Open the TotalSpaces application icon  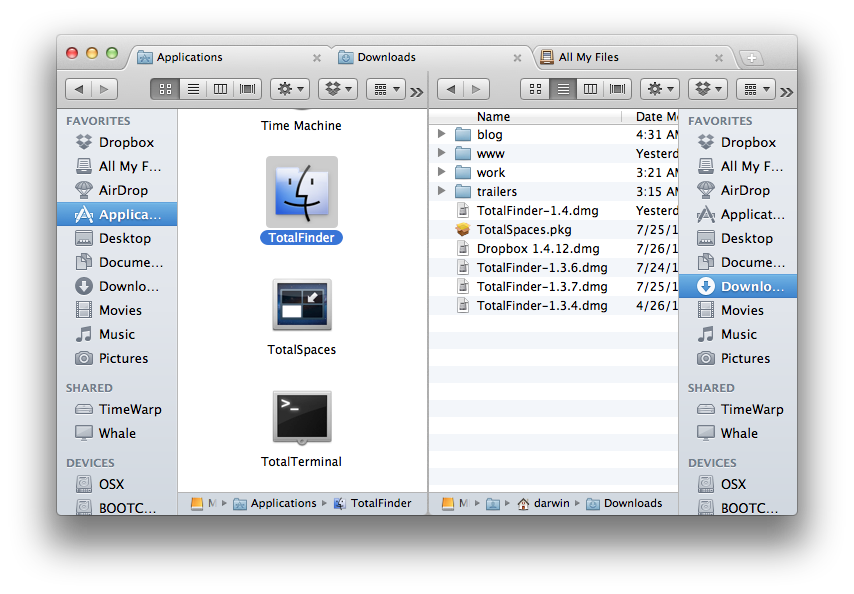click(302, 305)
